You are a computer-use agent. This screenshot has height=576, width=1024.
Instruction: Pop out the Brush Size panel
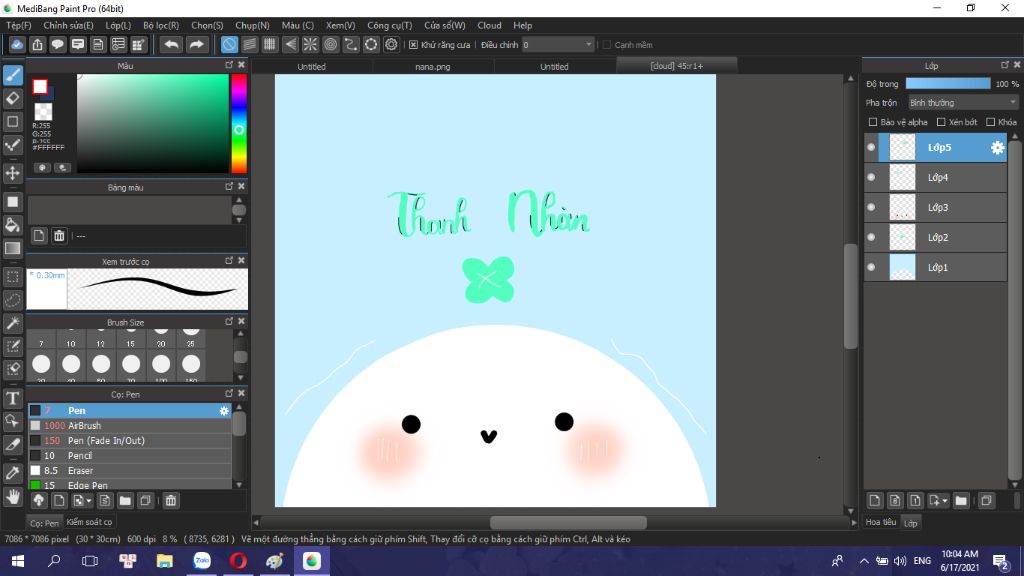click(229, 321)
